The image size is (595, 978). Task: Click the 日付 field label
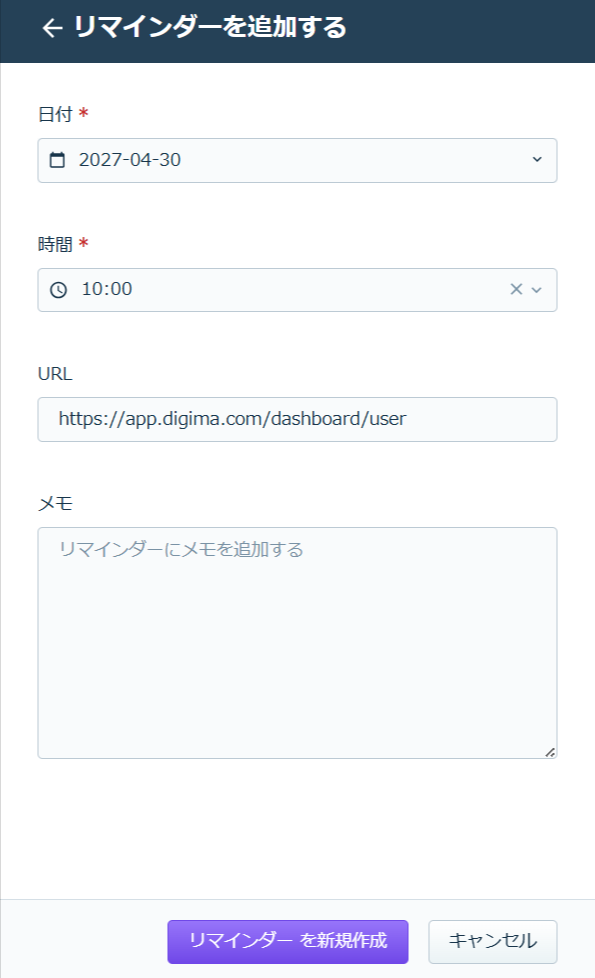click(x=56, y=114)
